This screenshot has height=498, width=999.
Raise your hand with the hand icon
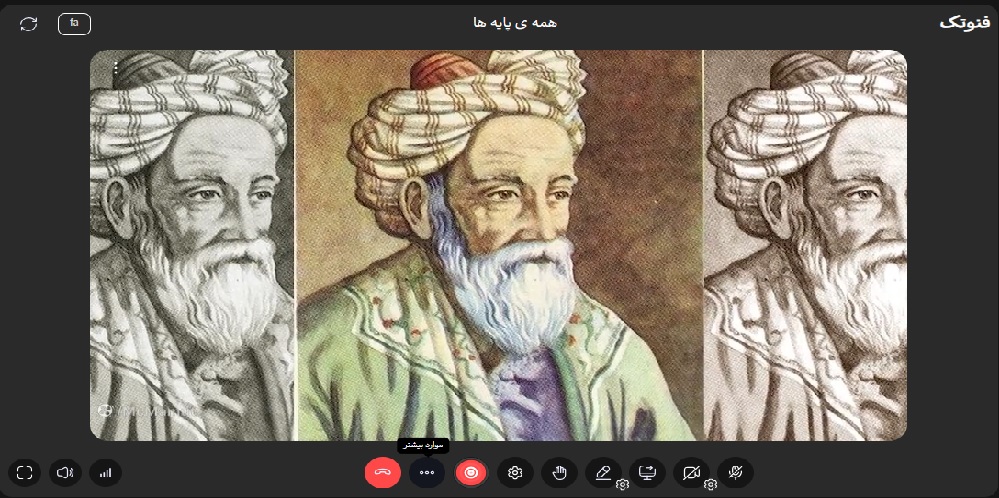(559, 473)
